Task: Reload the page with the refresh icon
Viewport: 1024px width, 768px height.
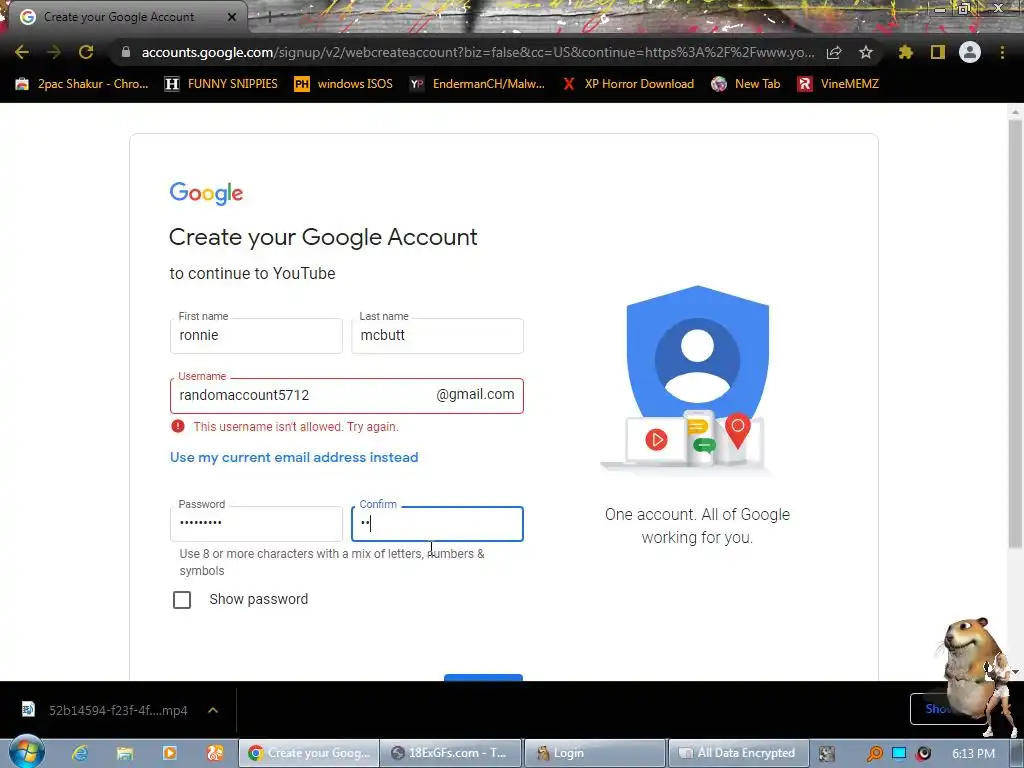Action: 86,52
